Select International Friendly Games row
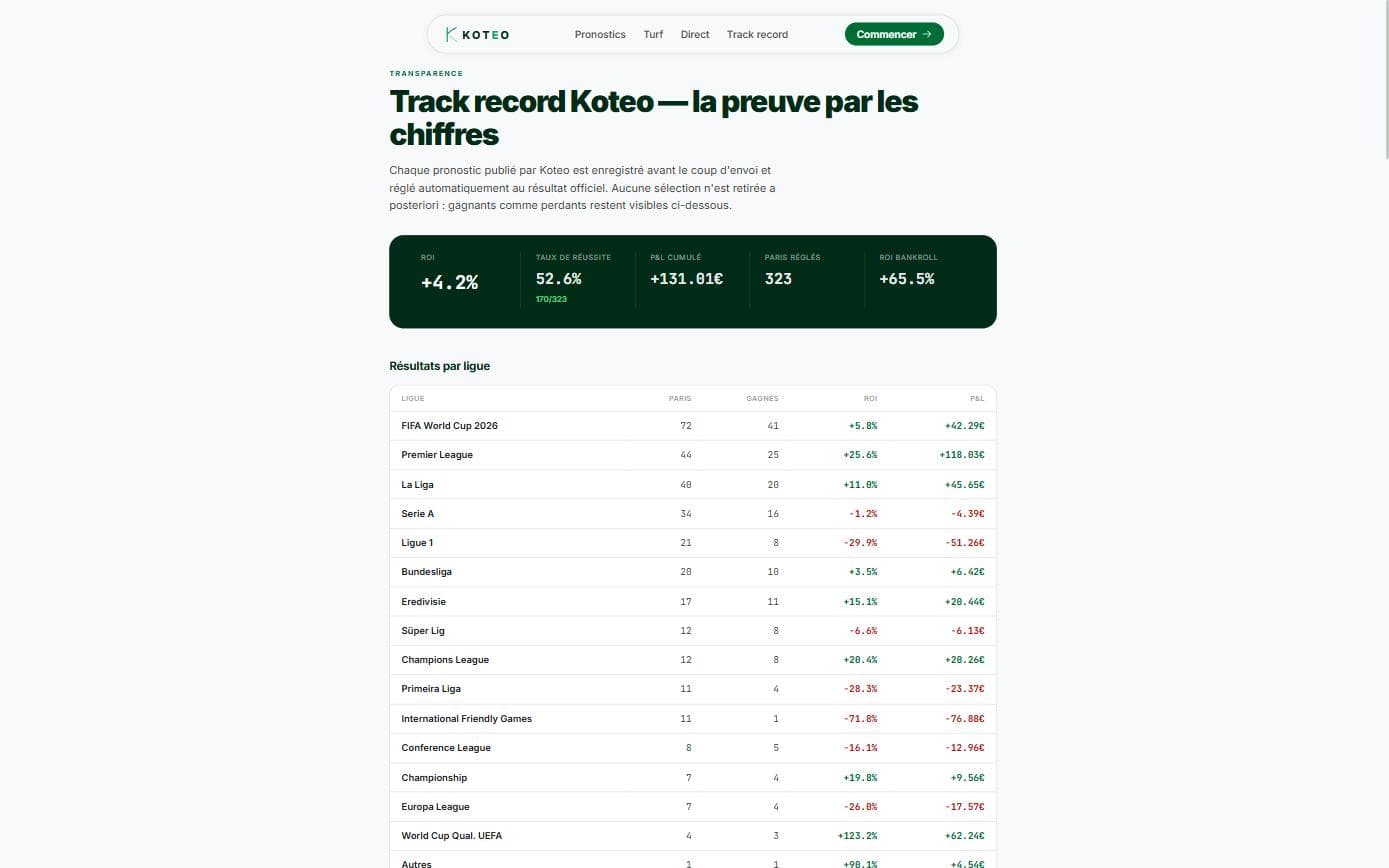The width and height of the screenshot is (1389, 868). pyautogui.click(x=693, y=719)
